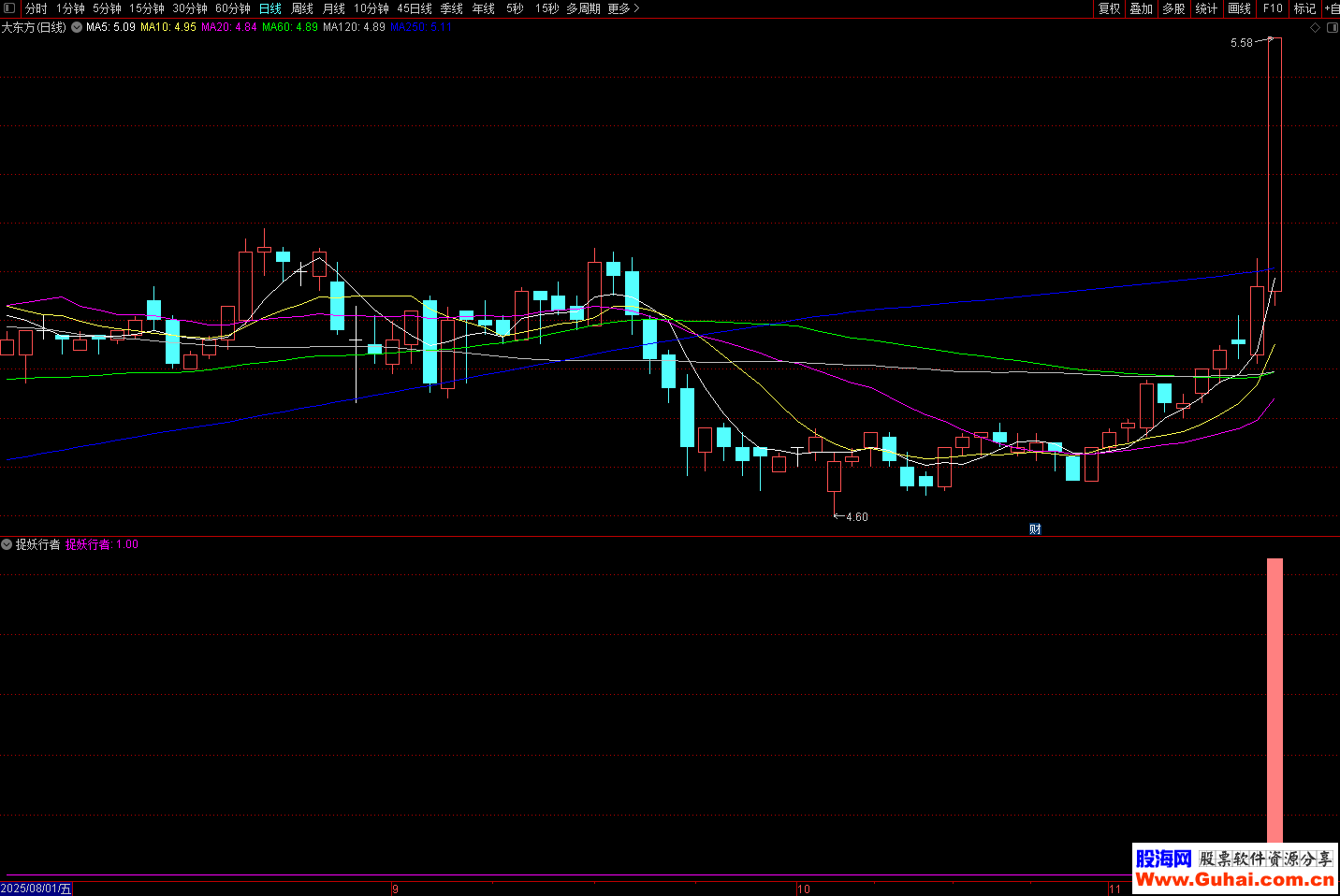The width and height of the screenshot is (1340, 896).
Task: Click the pink 捉妖行者 signal bar
Action: coord(1274,701)
